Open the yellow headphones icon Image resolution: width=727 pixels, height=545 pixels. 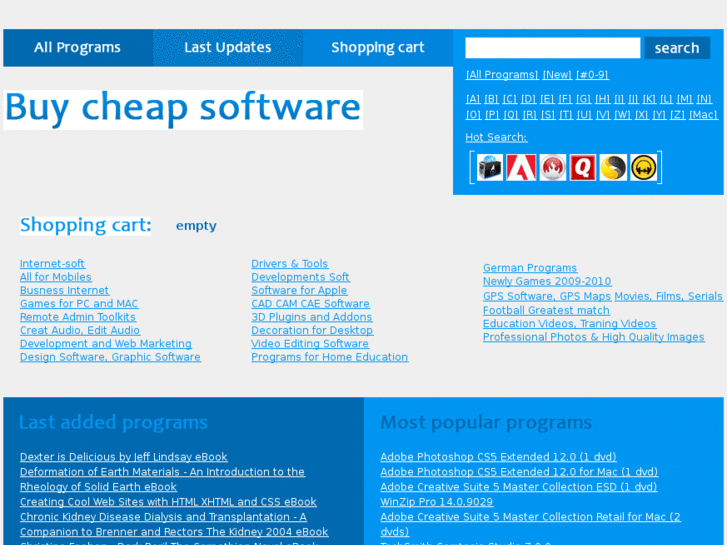click(644, 167)
